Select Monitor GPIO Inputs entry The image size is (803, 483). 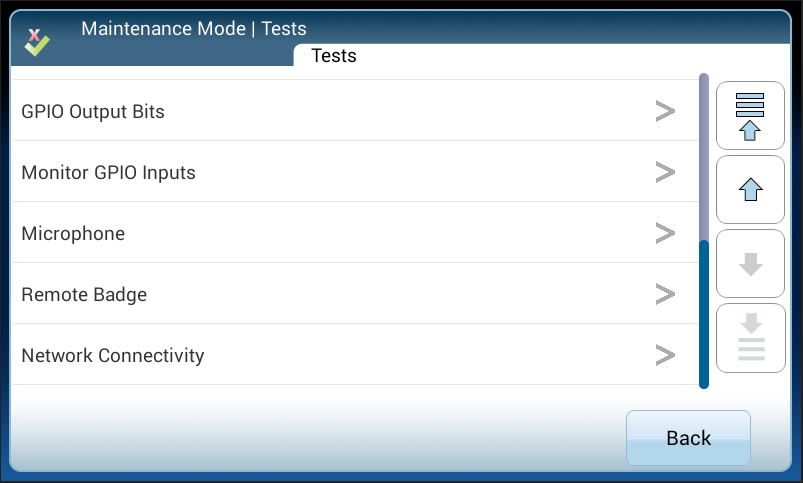click(x=108, y=173)
